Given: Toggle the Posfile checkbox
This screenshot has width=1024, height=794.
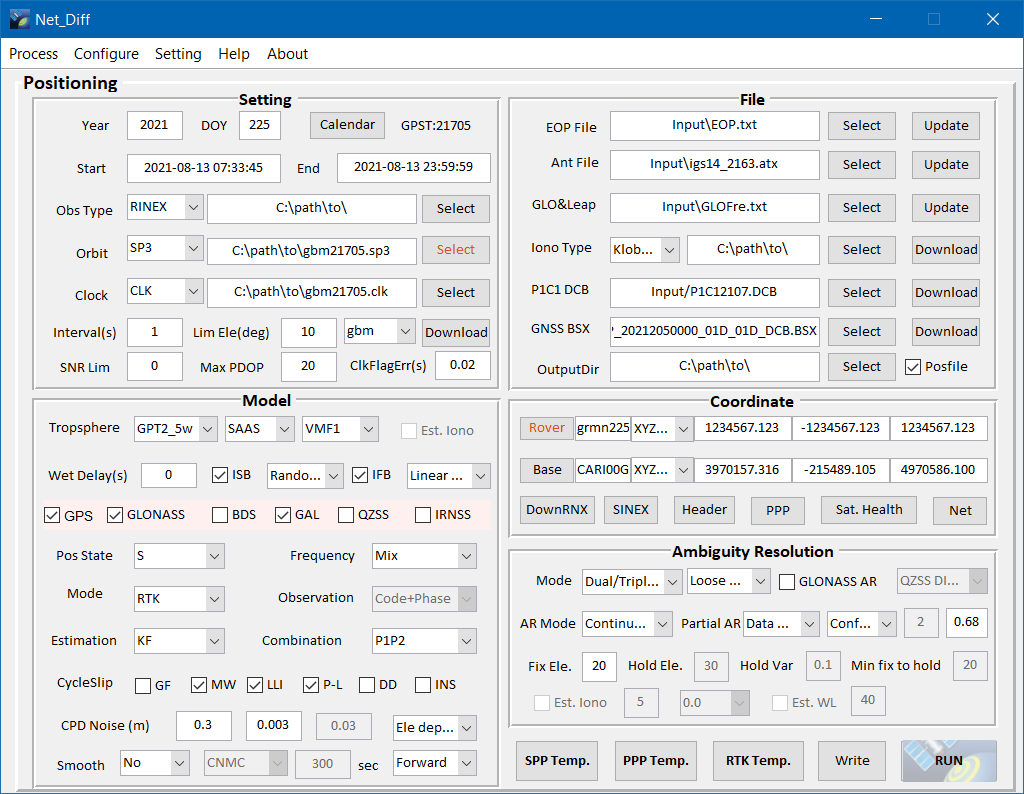Looking at the screenshot, I should [x=912, y=367].
